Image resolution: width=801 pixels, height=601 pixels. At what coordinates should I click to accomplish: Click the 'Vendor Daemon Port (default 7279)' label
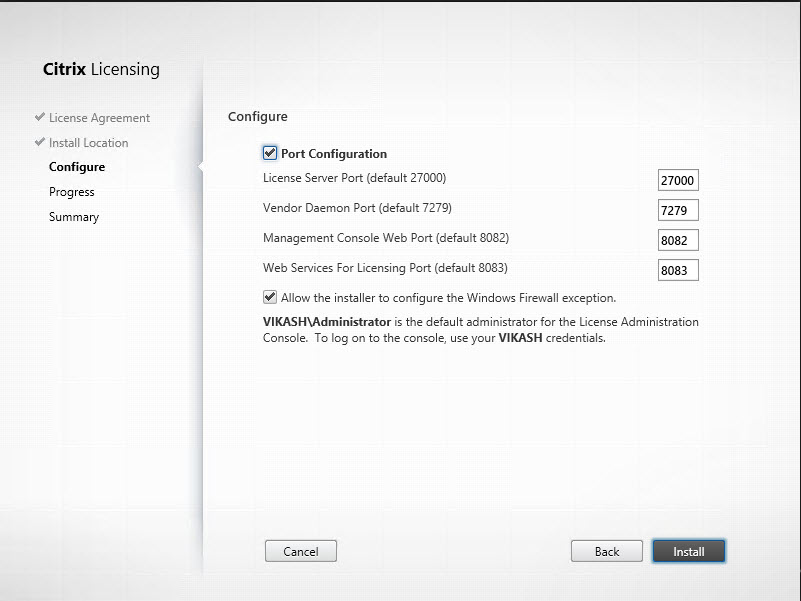[357, 208]
